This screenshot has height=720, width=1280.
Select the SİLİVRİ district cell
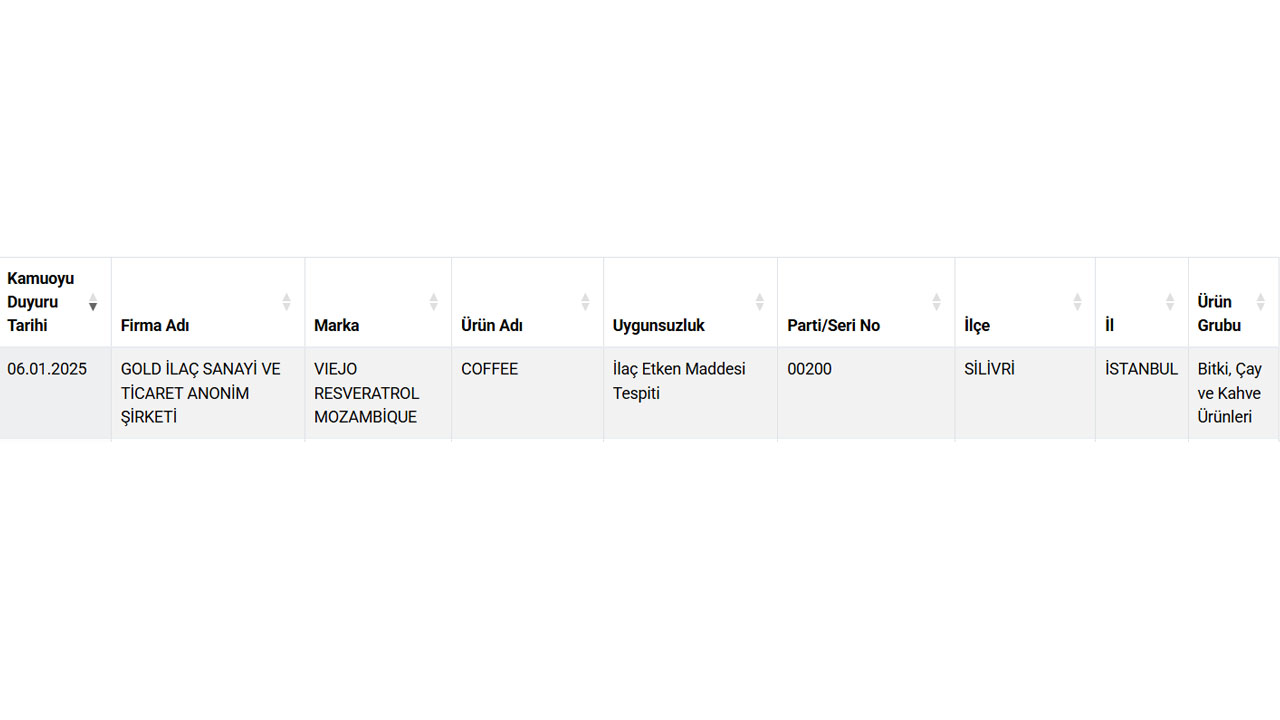[1025, 393]
